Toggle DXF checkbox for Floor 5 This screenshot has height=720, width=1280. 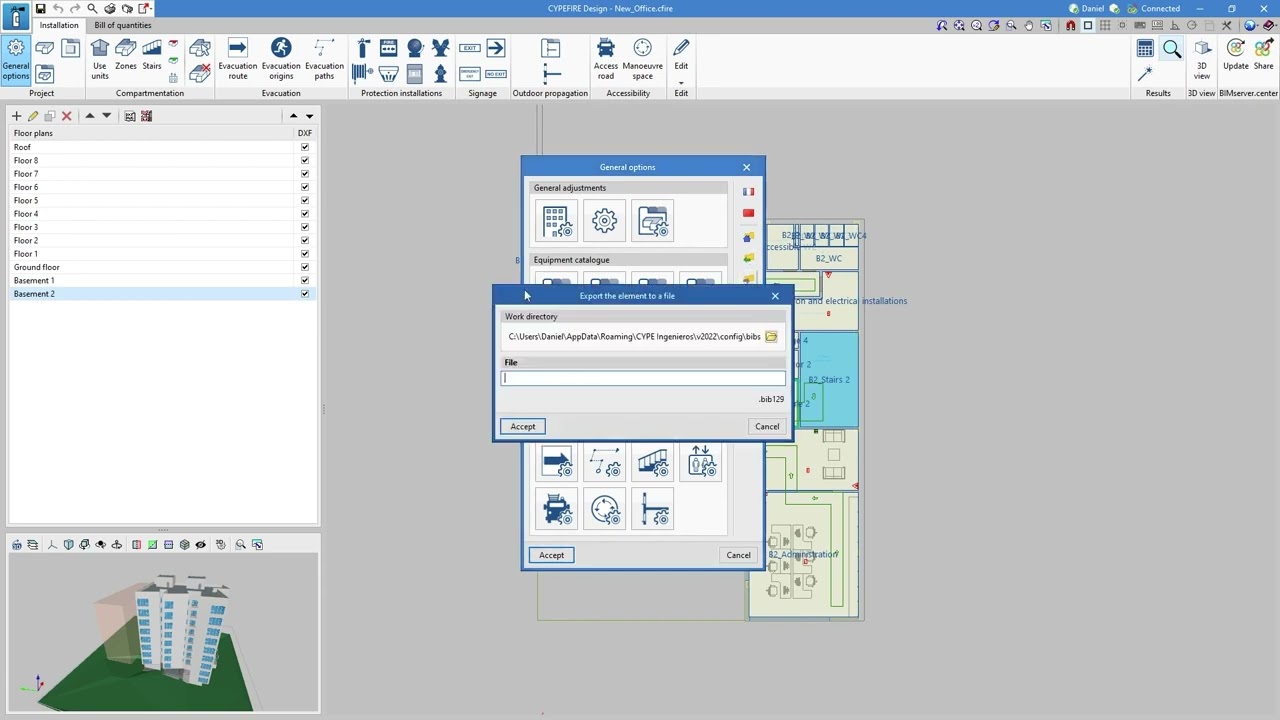[x=305, y=200]
